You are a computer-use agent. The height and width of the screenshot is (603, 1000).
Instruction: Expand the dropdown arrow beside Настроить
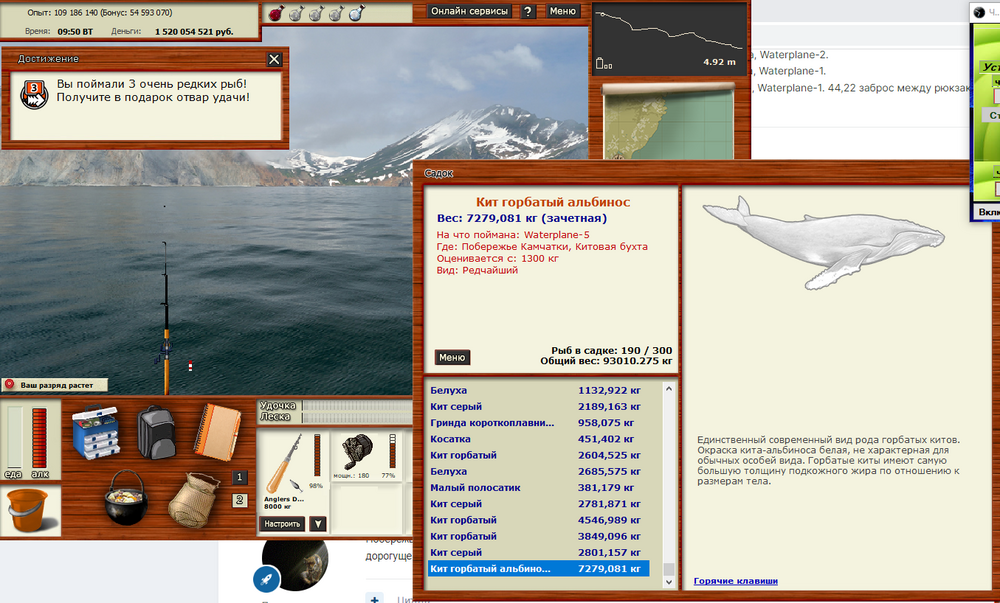317,523
